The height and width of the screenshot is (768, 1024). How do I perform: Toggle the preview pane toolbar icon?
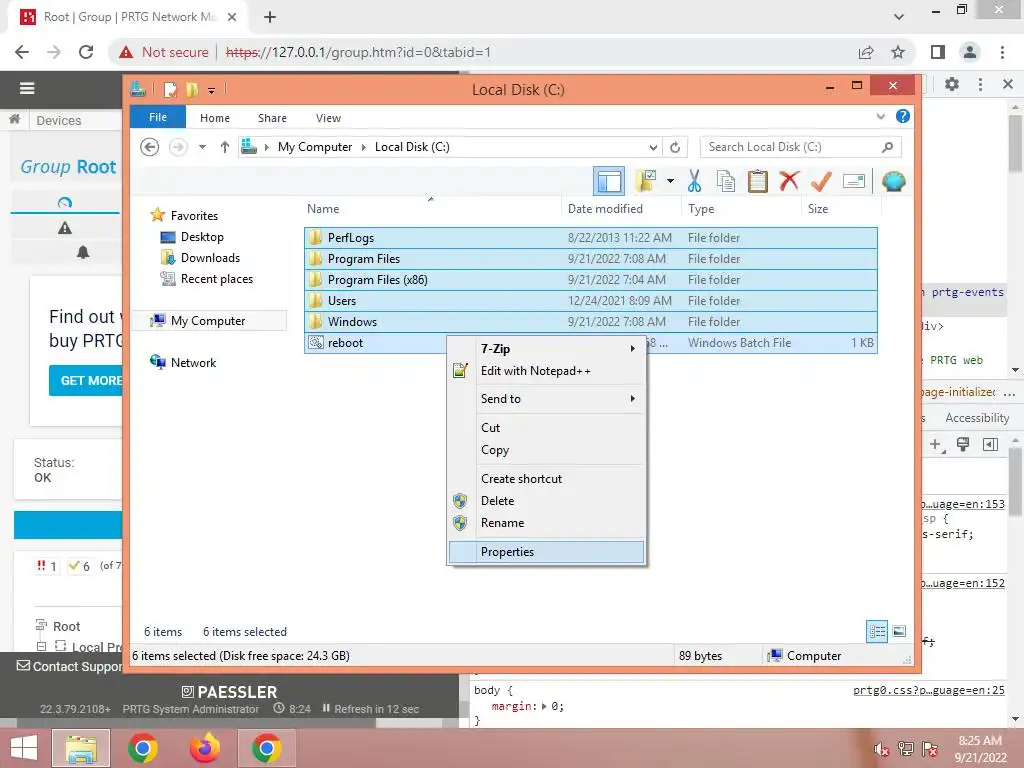(609, 181)
